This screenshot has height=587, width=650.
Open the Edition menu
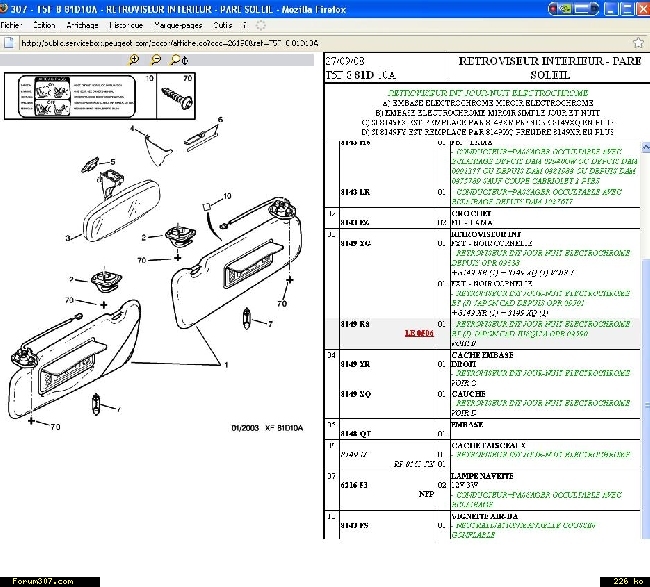(44, 25)
